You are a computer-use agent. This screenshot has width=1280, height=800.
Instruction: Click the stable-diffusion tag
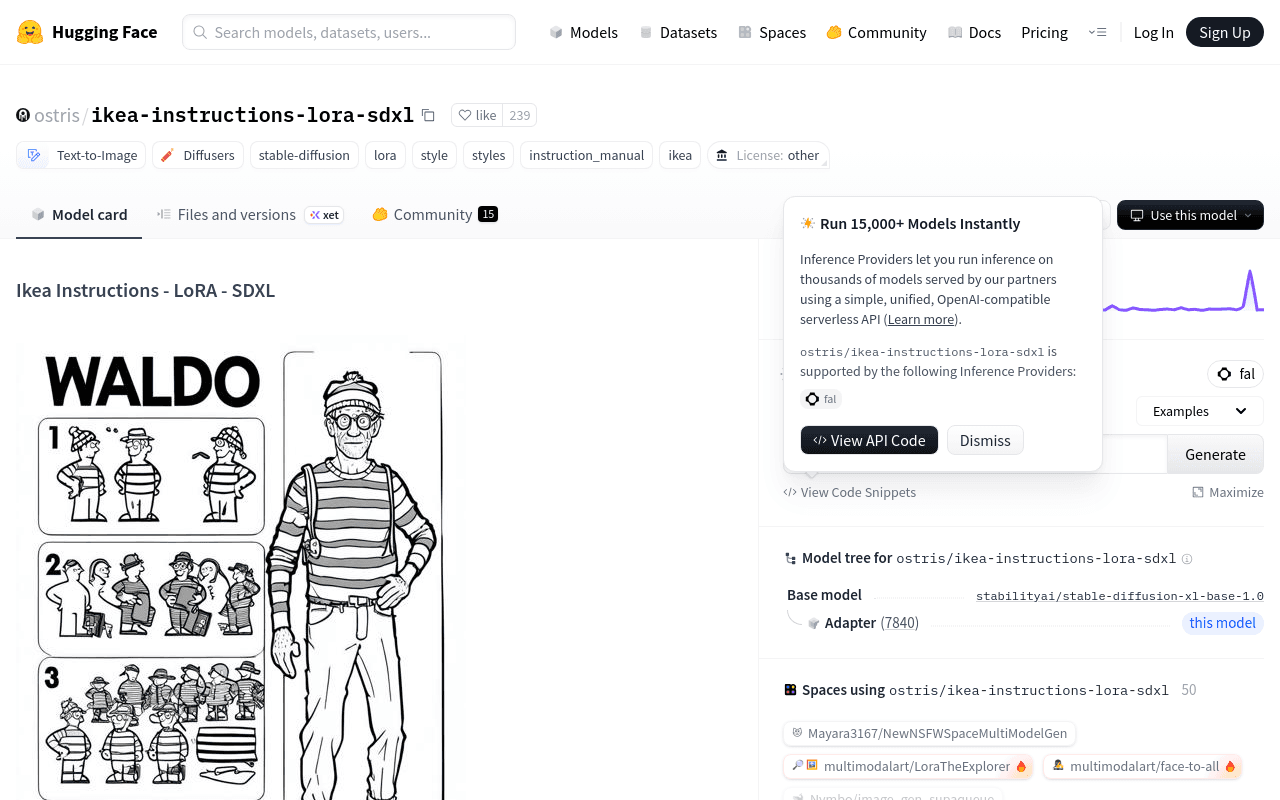(304, 155)
